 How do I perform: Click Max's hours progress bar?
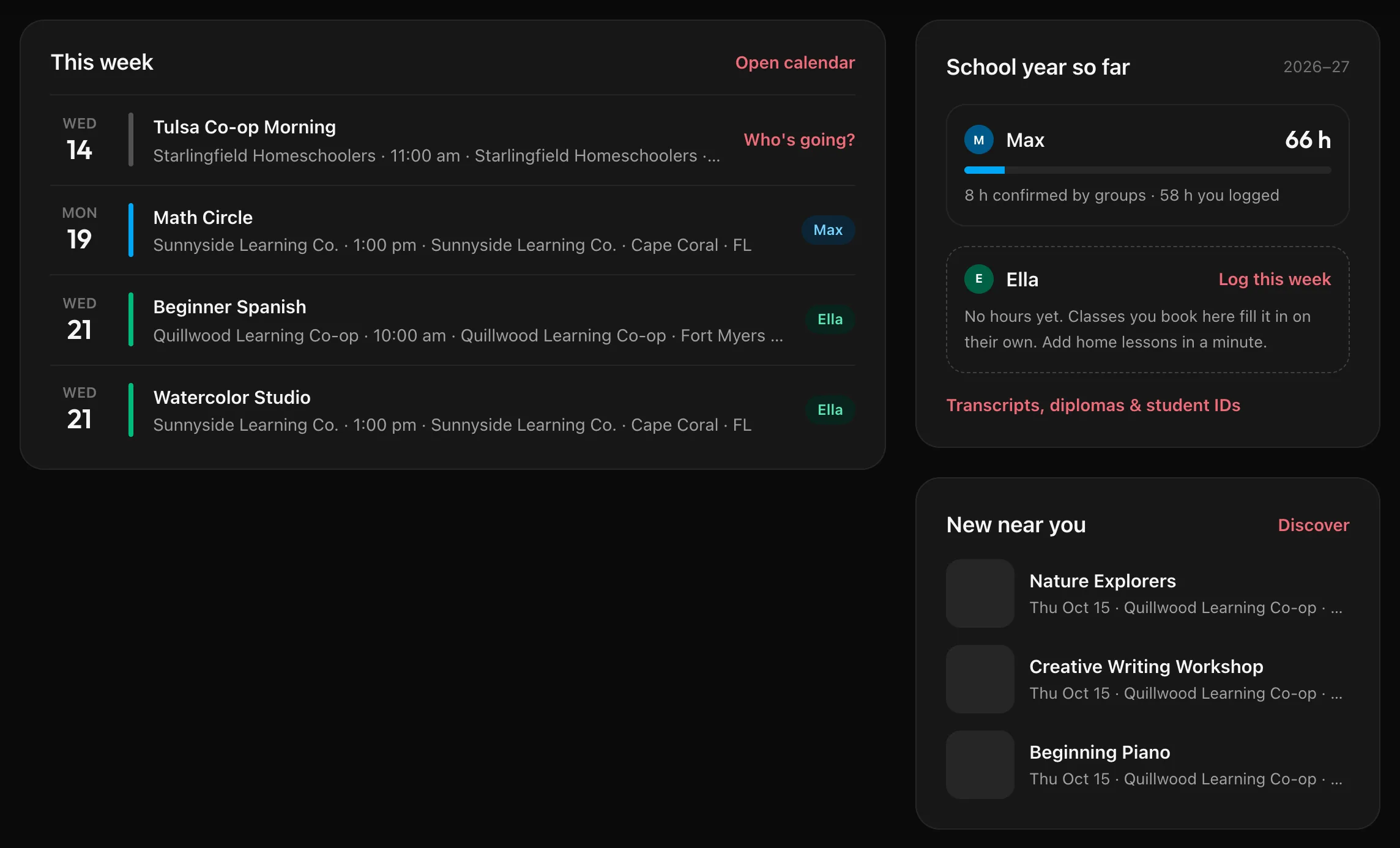tap(1147, 170)
